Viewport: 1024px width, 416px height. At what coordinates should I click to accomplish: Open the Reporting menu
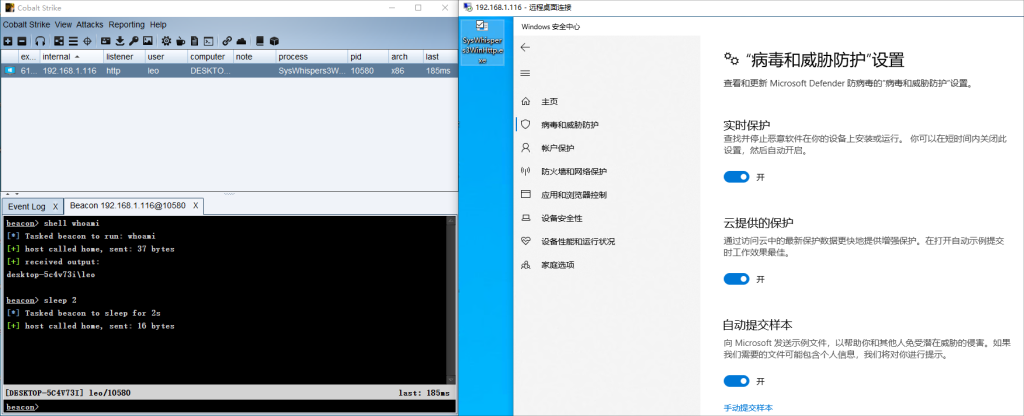click(x=127, y=25)
